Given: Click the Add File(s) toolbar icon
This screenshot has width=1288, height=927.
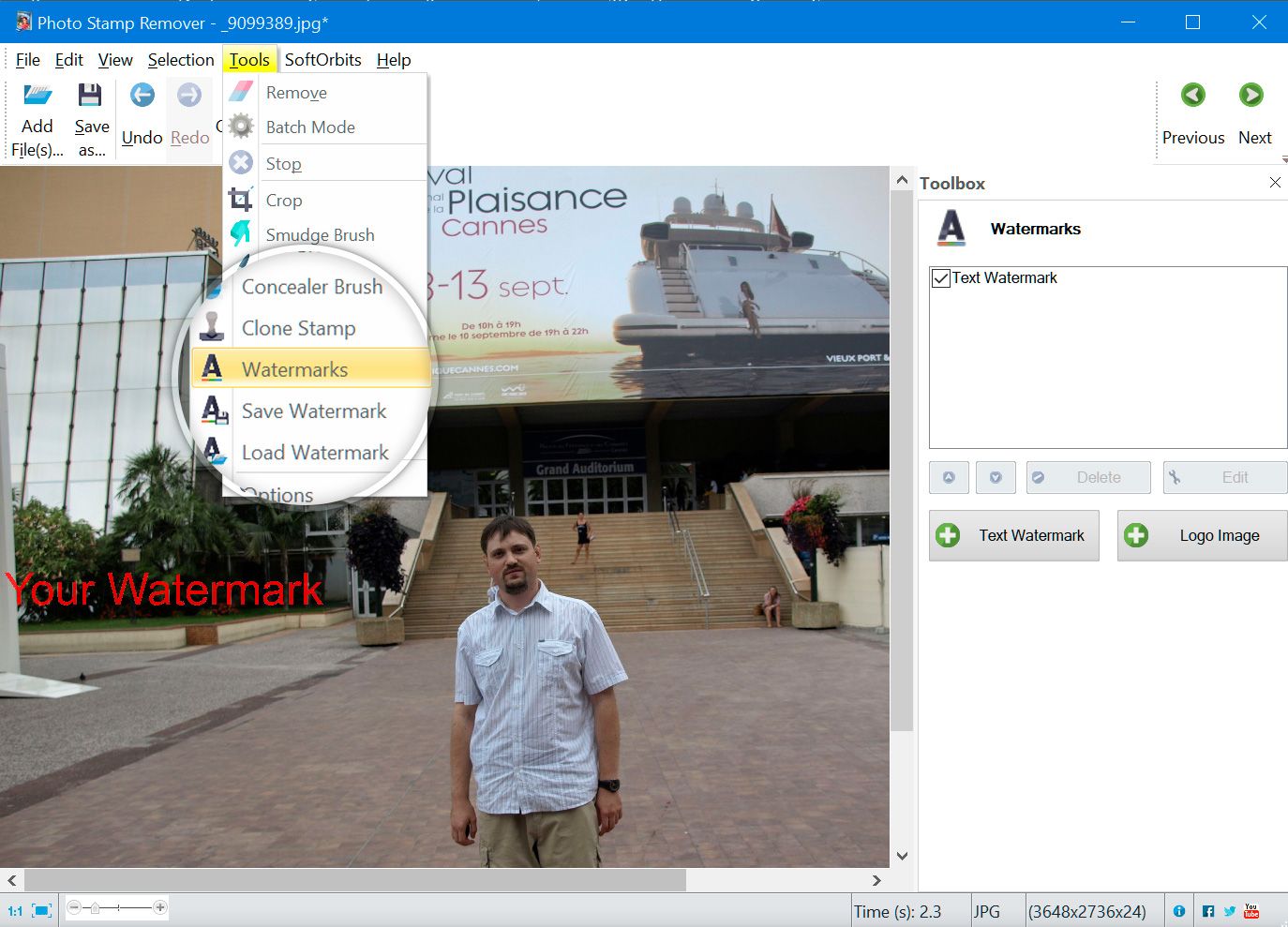Looking at the screenshot, I should [x=37, y=96].
